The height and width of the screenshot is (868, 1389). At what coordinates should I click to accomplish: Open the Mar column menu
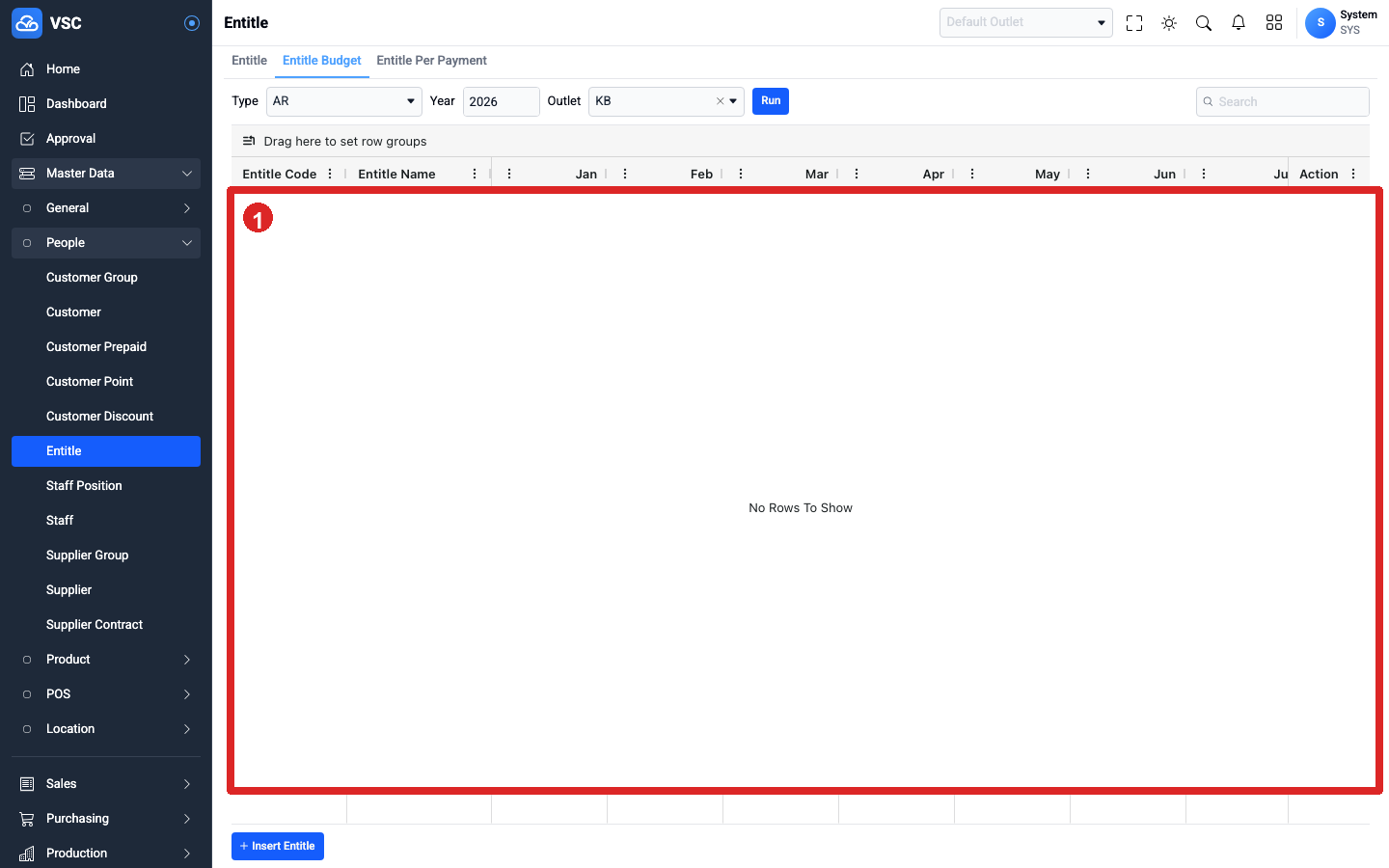[x=741, y=174]
